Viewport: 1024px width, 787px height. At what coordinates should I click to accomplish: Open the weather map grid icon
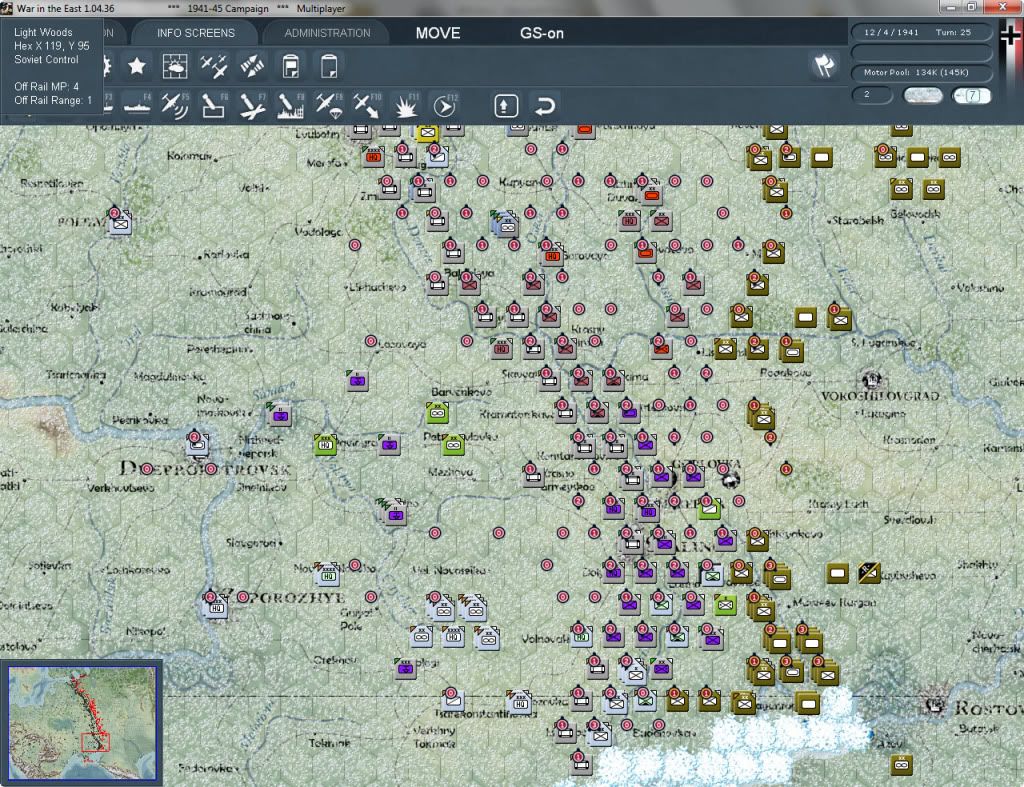174,66
